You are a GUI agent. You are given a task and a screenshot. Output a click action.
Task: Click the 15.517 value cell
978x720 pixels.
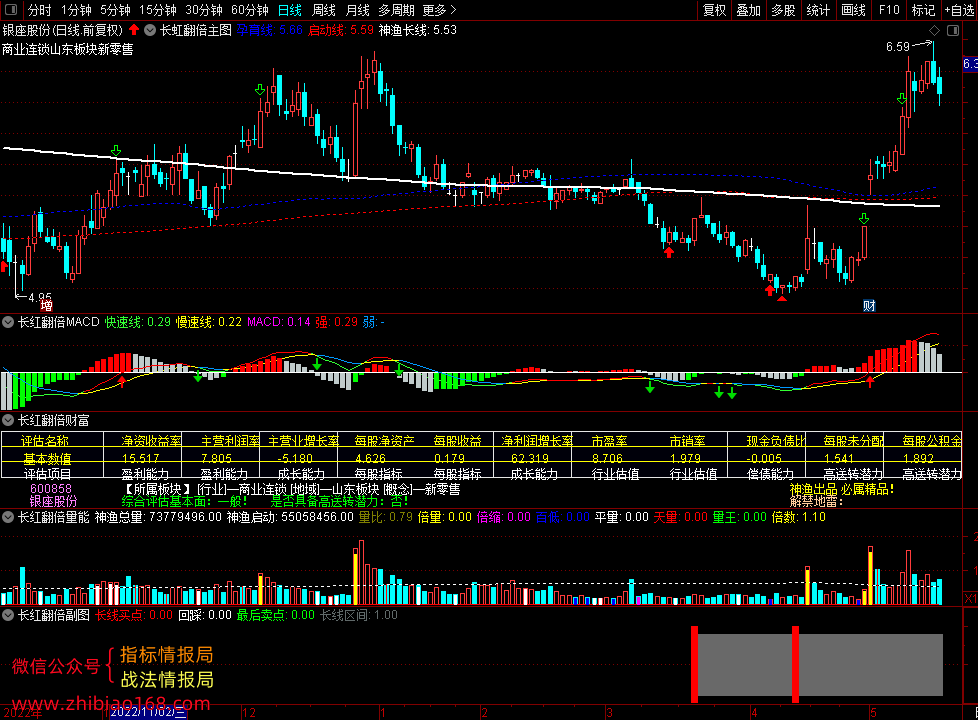(140, 458)
